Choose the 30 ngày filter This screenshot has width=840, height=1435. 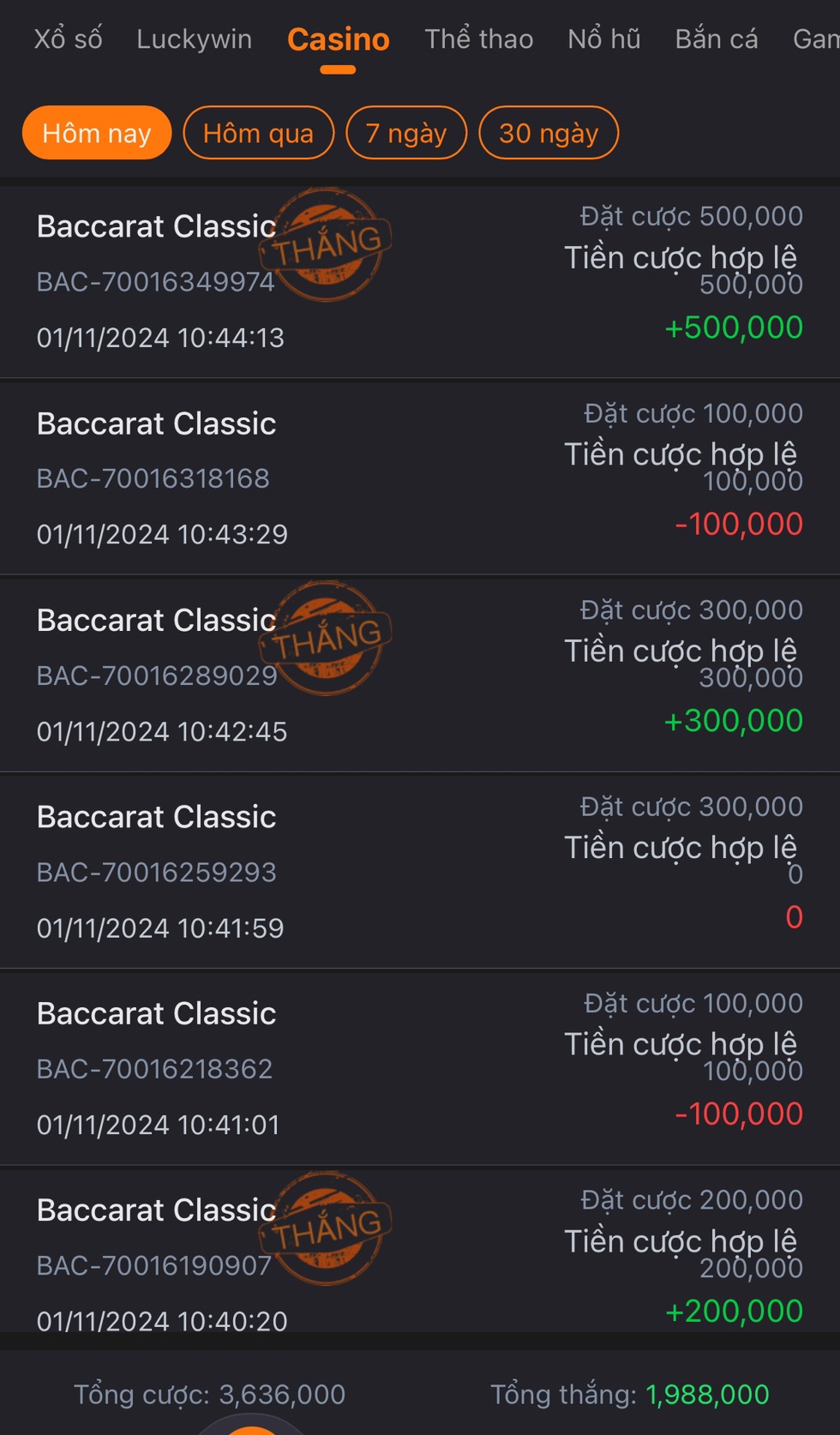point(549,133)
